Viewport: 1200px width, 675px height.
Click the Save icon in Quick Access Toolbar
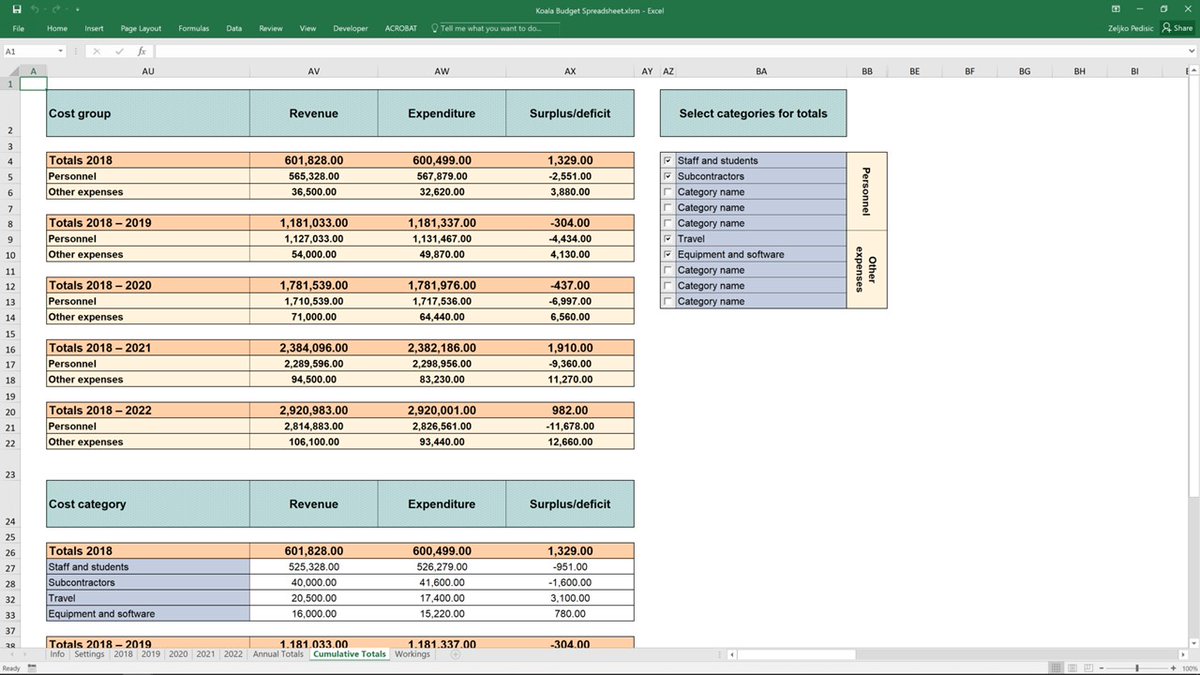(x=17, y=8)
